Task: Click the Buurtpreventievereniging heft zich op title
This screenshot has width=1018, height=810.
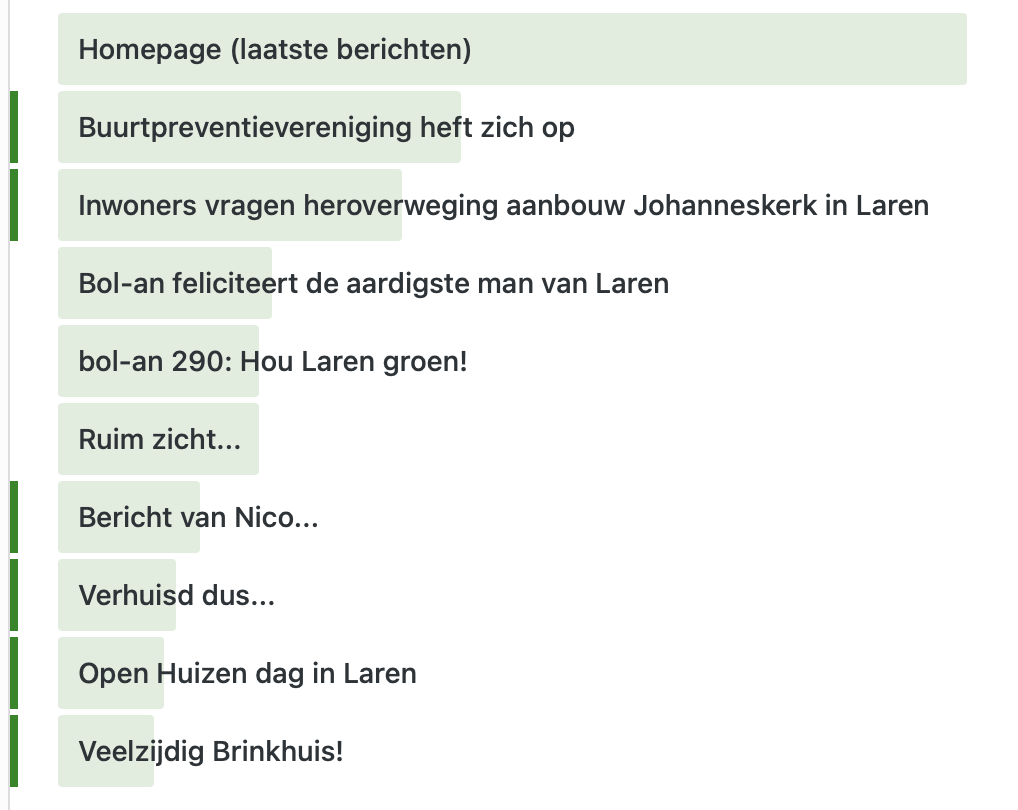Action: point(326,127)
